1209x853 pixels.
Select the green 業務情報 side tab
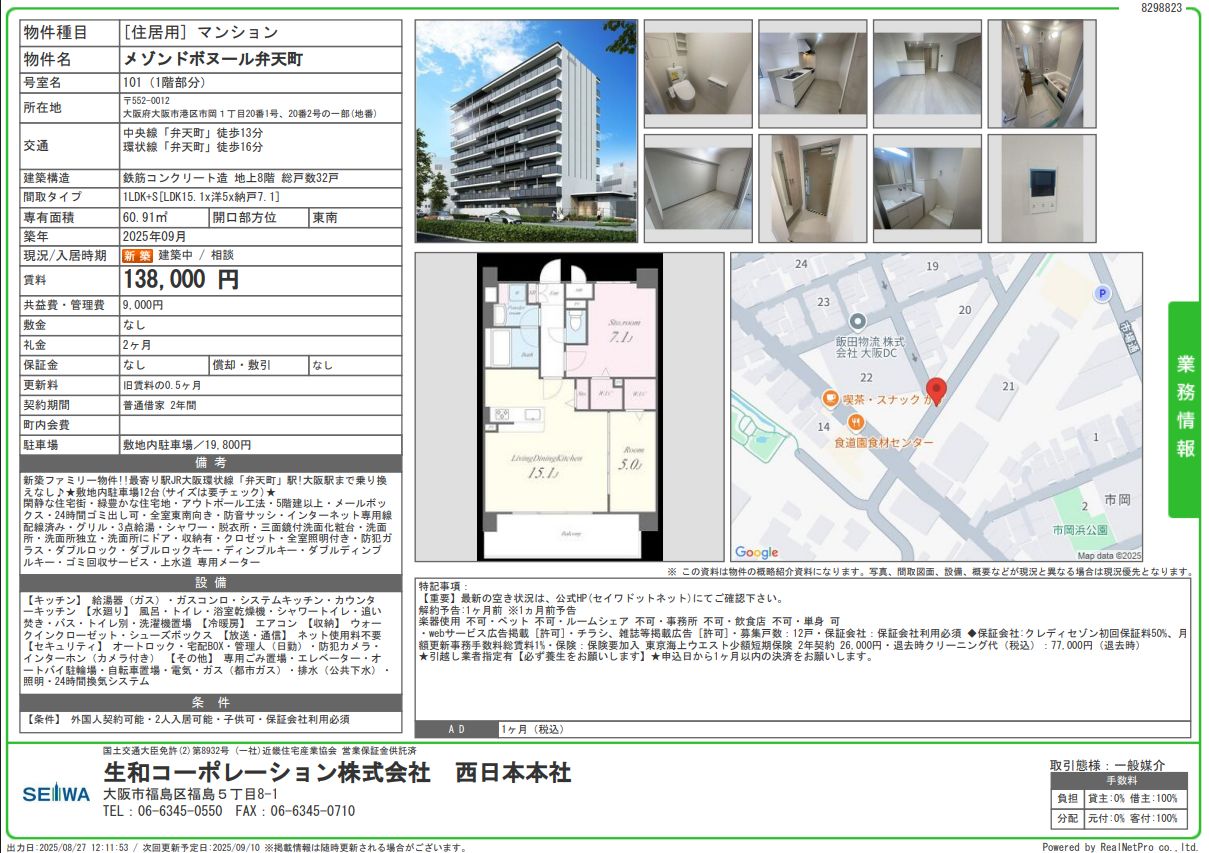click(1184, 408)
